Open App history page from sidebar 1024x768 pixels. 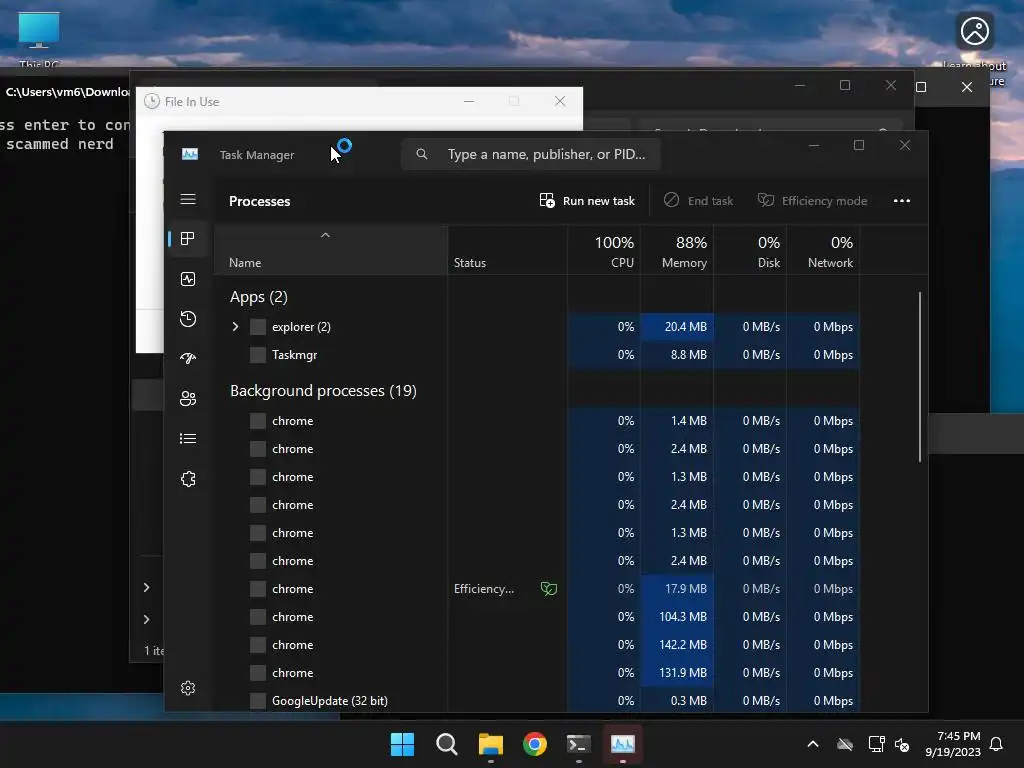click(x=188, y=319)
